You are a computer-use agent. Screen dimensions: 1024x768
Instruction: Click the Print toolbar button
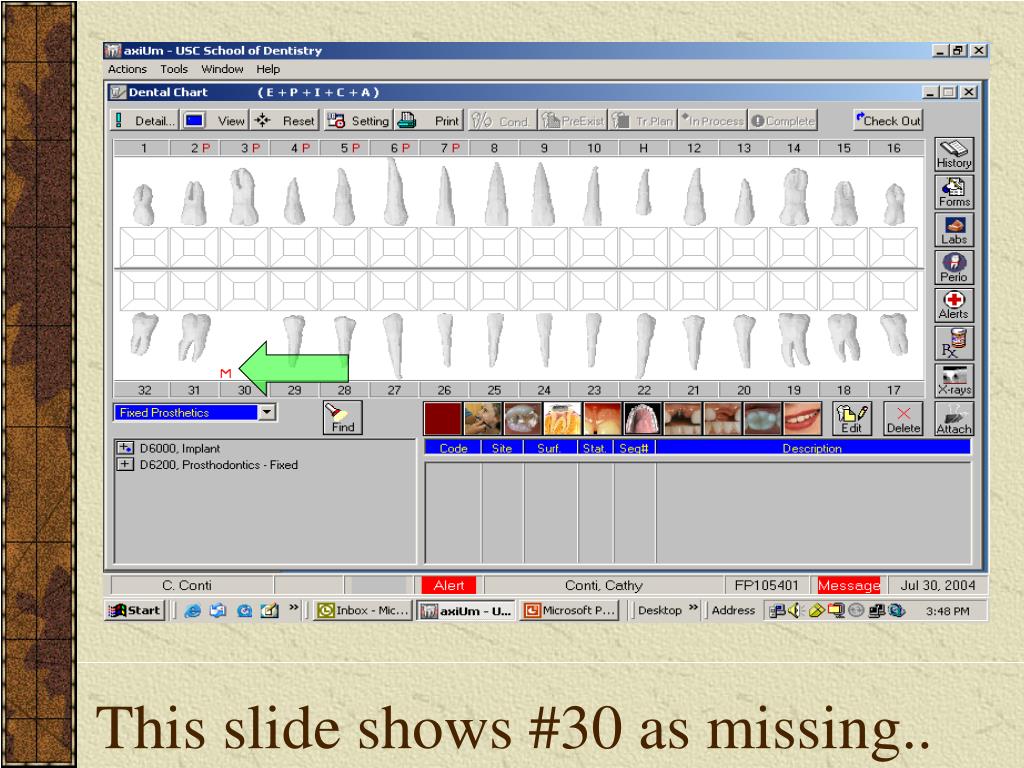(x=429, y=121)
